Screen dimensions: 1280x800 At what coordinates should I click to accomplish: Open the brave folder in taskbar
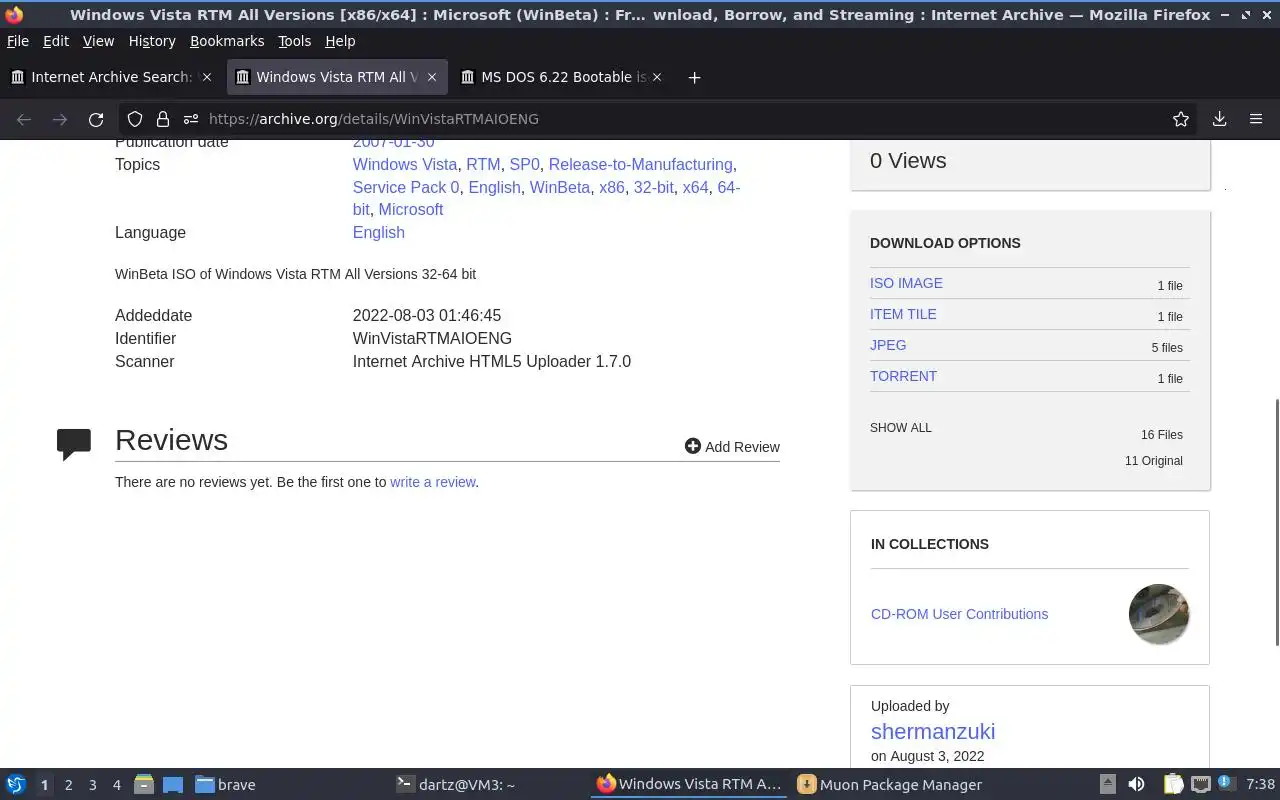225,785
